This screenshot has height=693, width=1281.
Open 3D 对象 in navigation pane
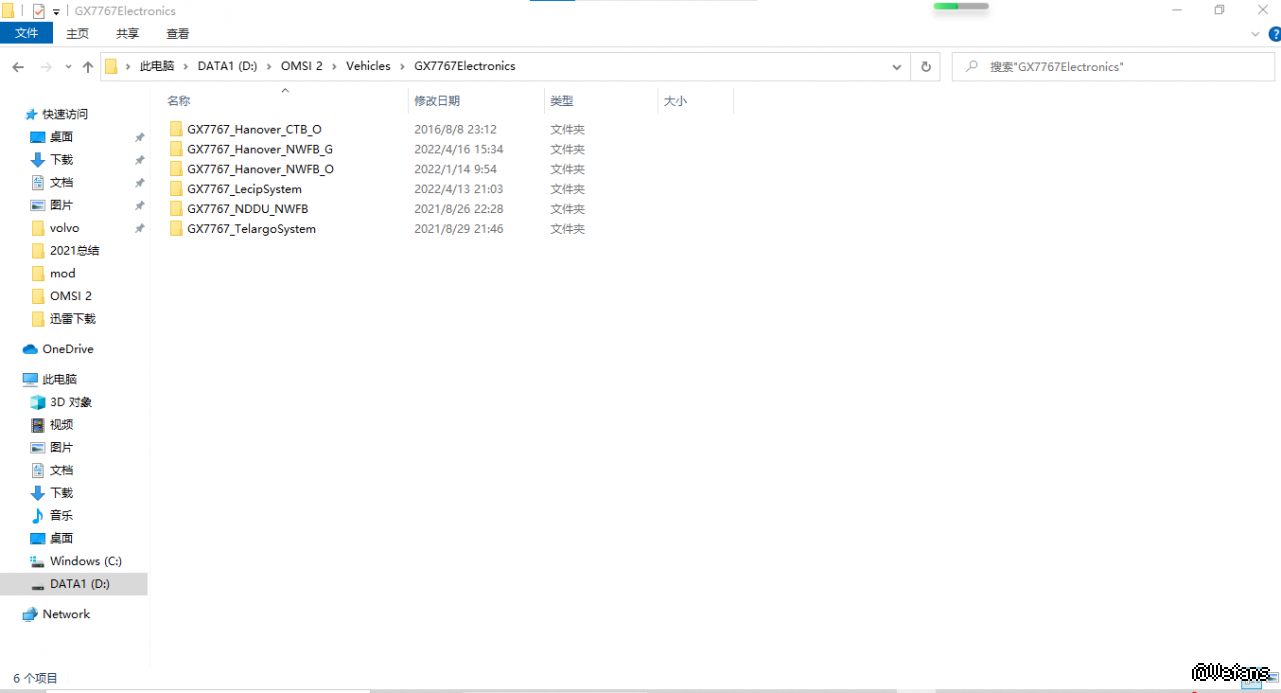click(70, 402)
